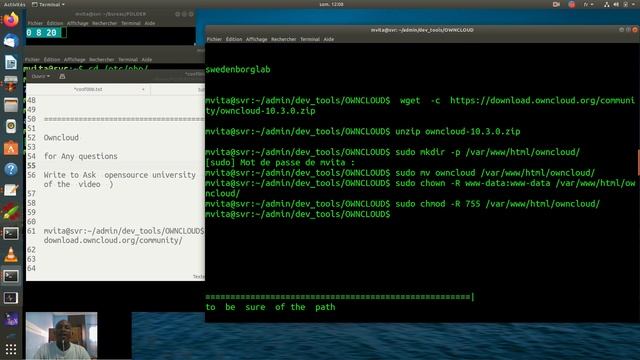
Task: Open Aide menu in FOLDER terminal window
Action: pyautogui.click(x=150, y=23)
